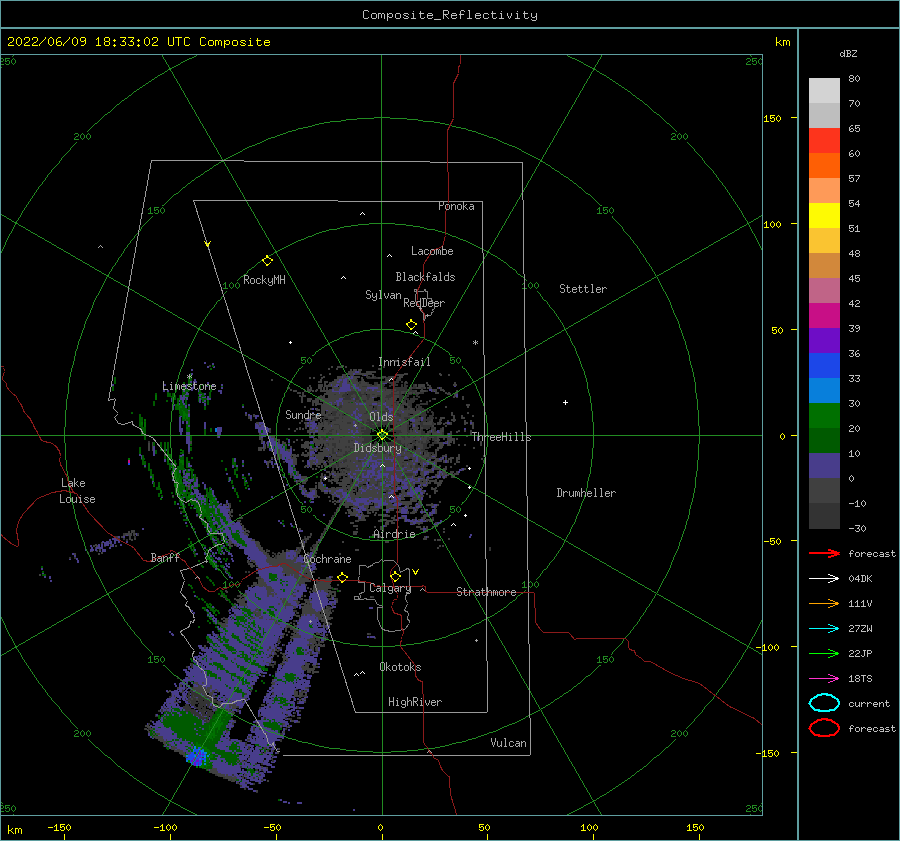Click the Innisfail city label
Screen dimensions: 900x841
404,362
